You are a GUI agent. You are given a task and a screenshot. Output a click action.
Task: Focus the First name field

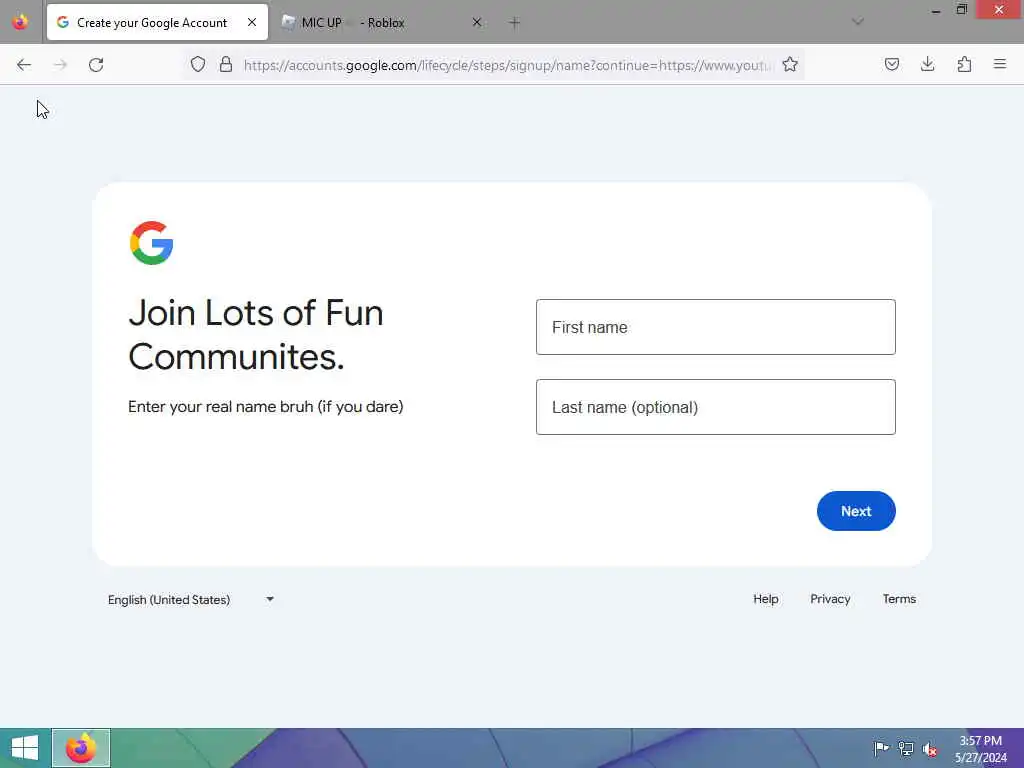716,327
